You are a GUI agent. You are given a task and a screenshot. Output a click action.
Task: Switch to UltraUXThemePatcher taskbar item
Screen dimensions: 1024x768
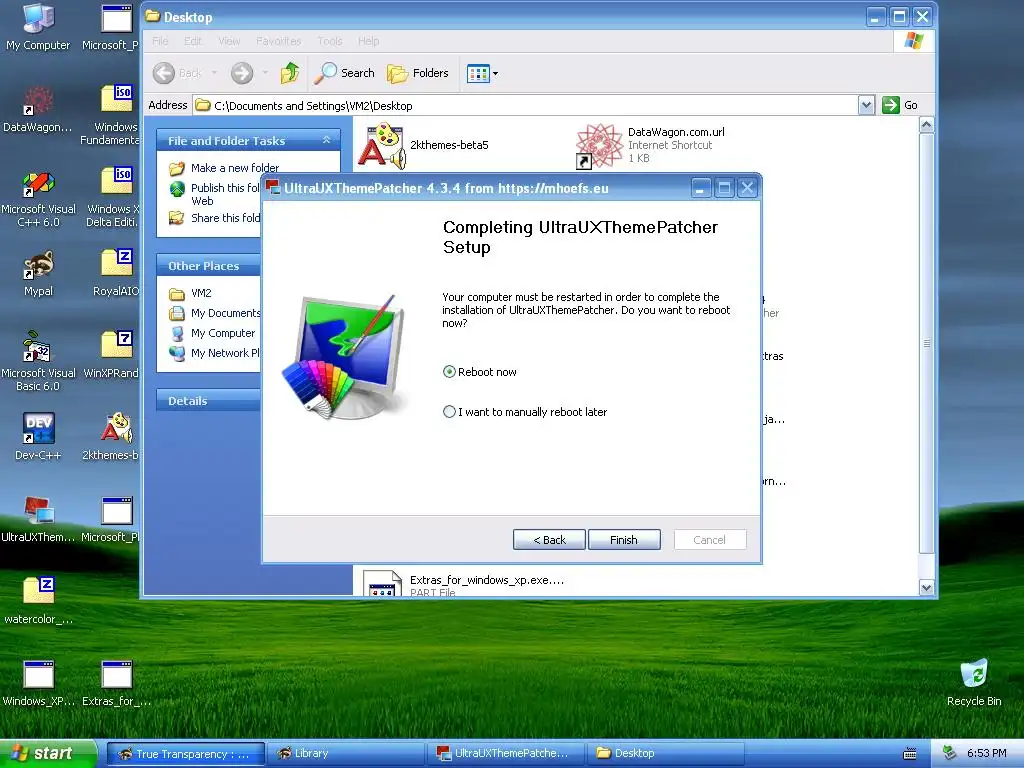(505, 754)
